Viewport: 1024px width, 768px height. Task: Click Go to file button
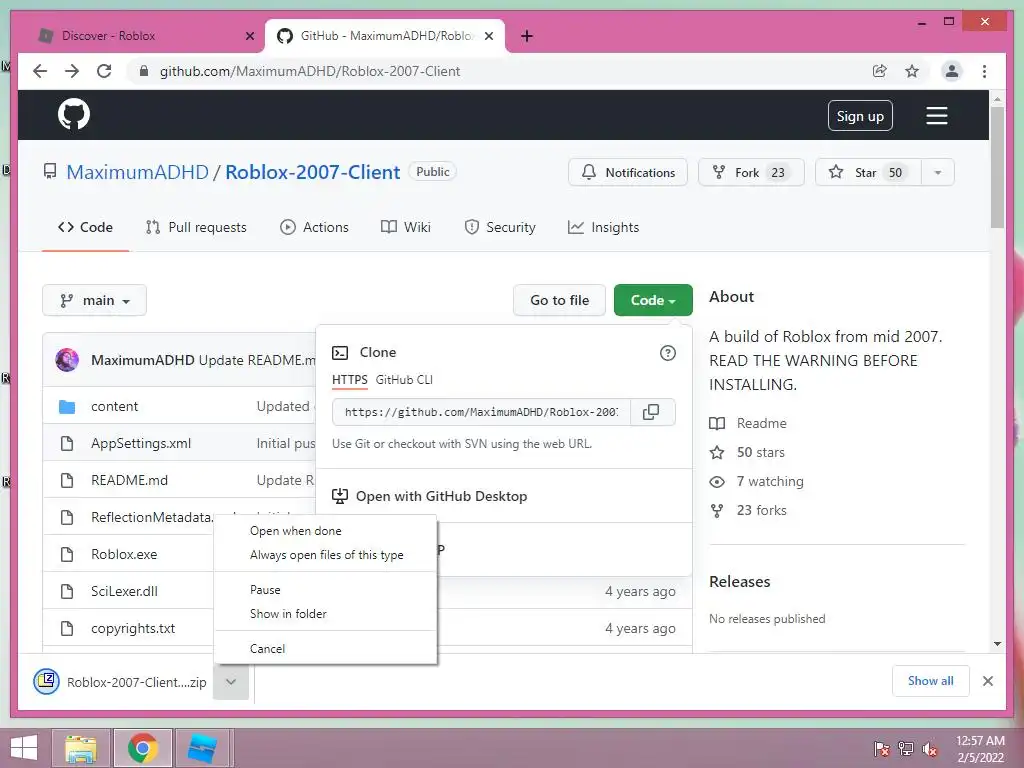click(559, 300)
